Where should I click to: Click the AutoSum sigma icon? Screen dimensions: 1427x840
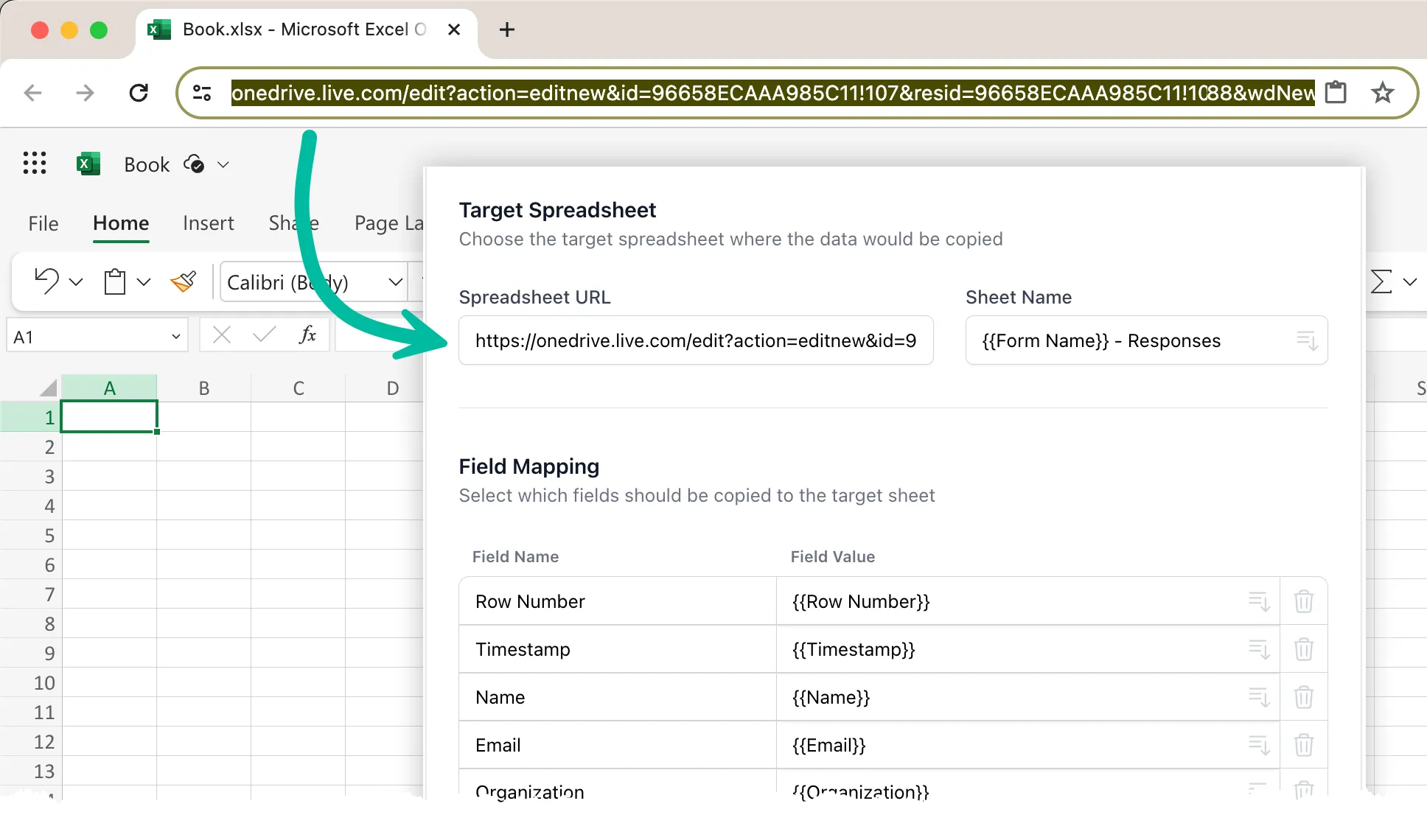click(x=1380, y=281)
